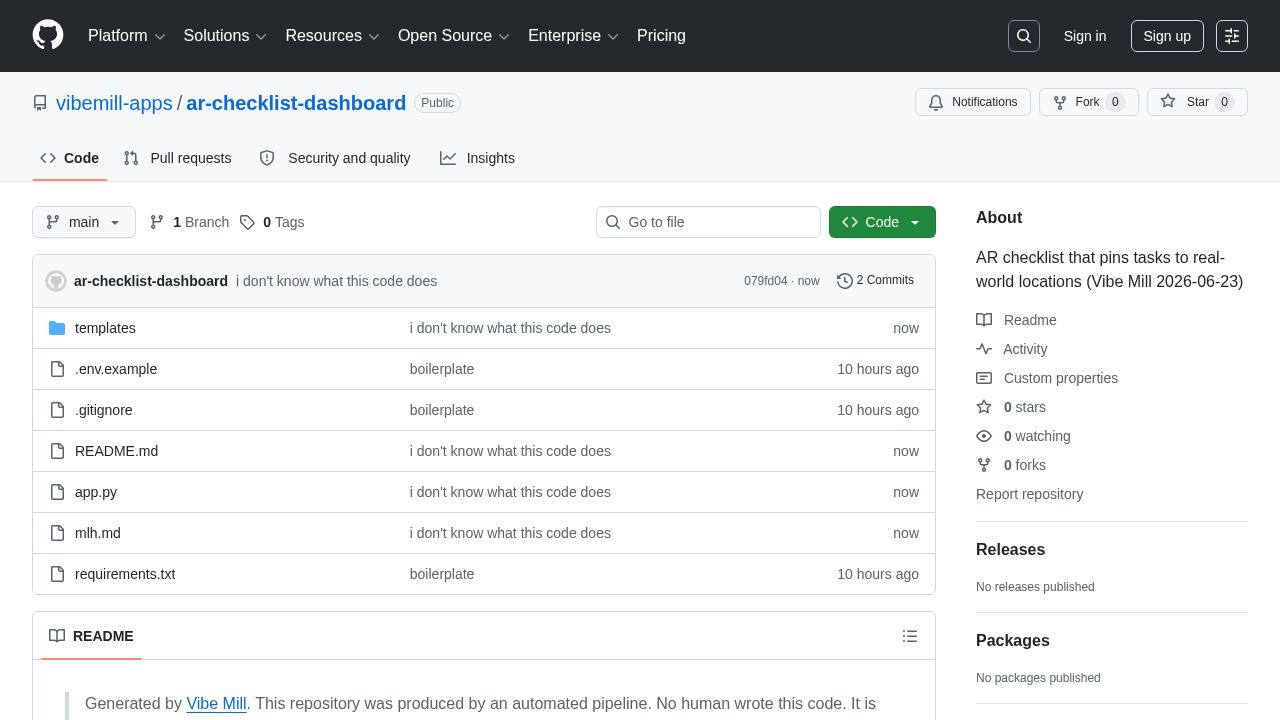Click the ar-checklist-dashboard author avatar
This screenshot has width=1280, height=720.
[56, 281]
